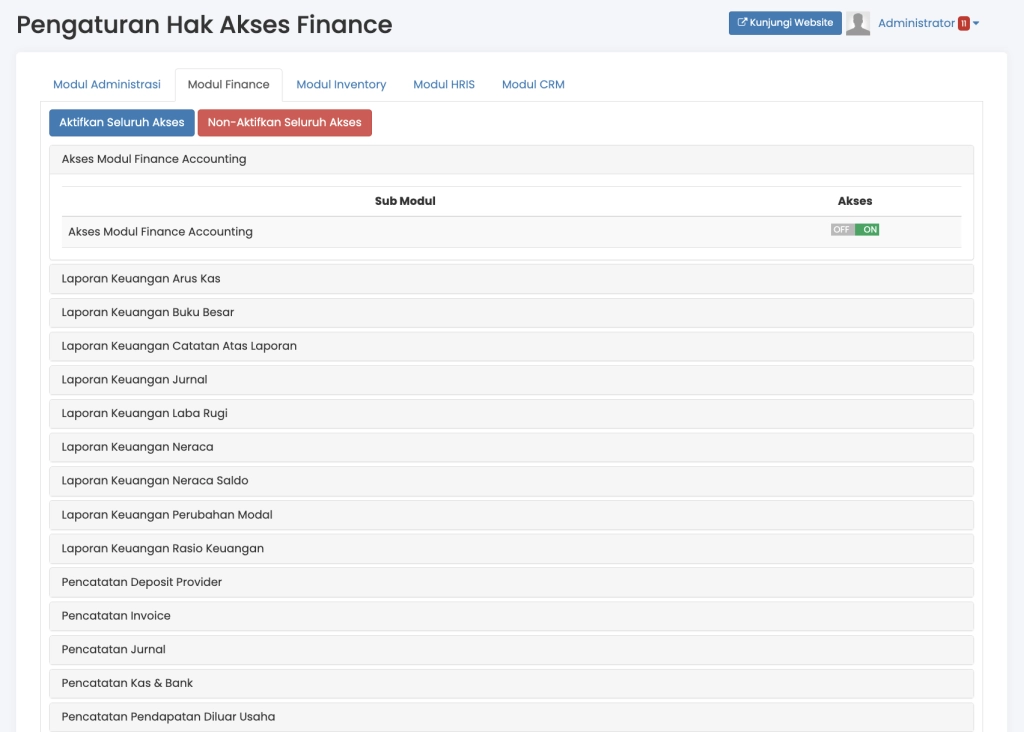The image size is (1024, 732).
Task: Click Aktifkan Seluruh Akses button
Action: [x=122, y=123]
